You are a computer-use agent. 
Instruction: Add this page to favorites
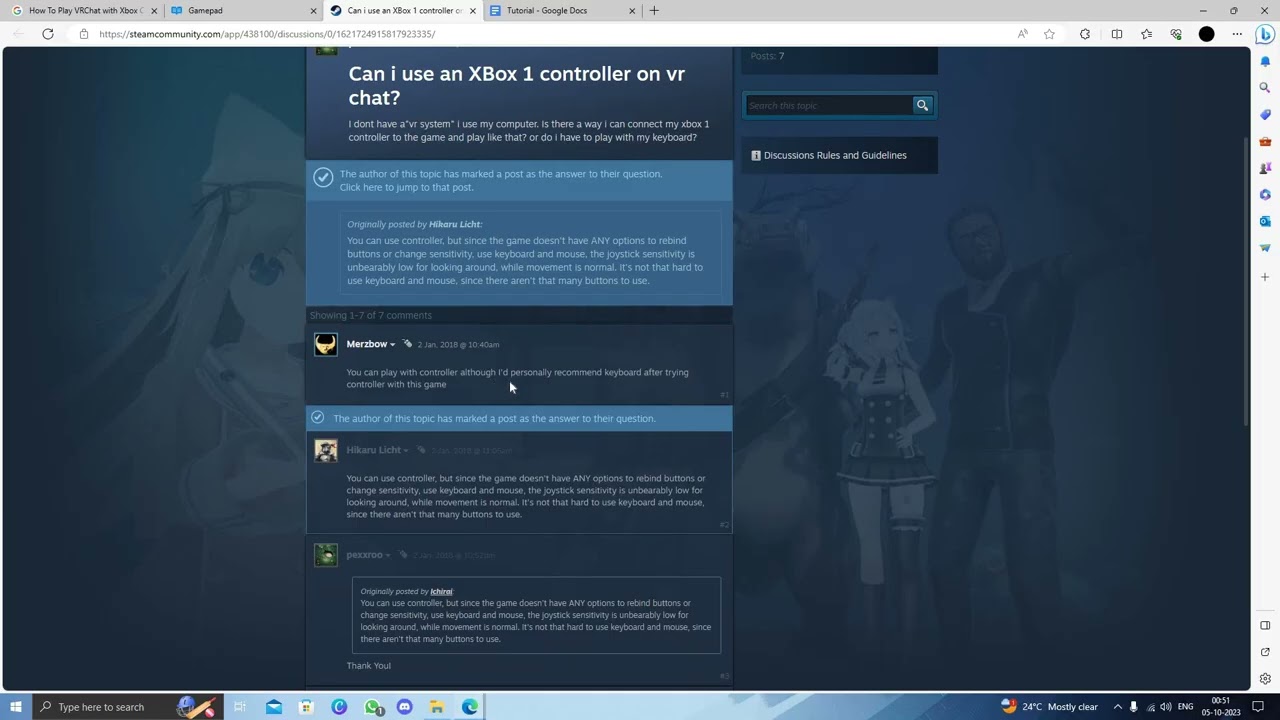(x=1049, y=34)
